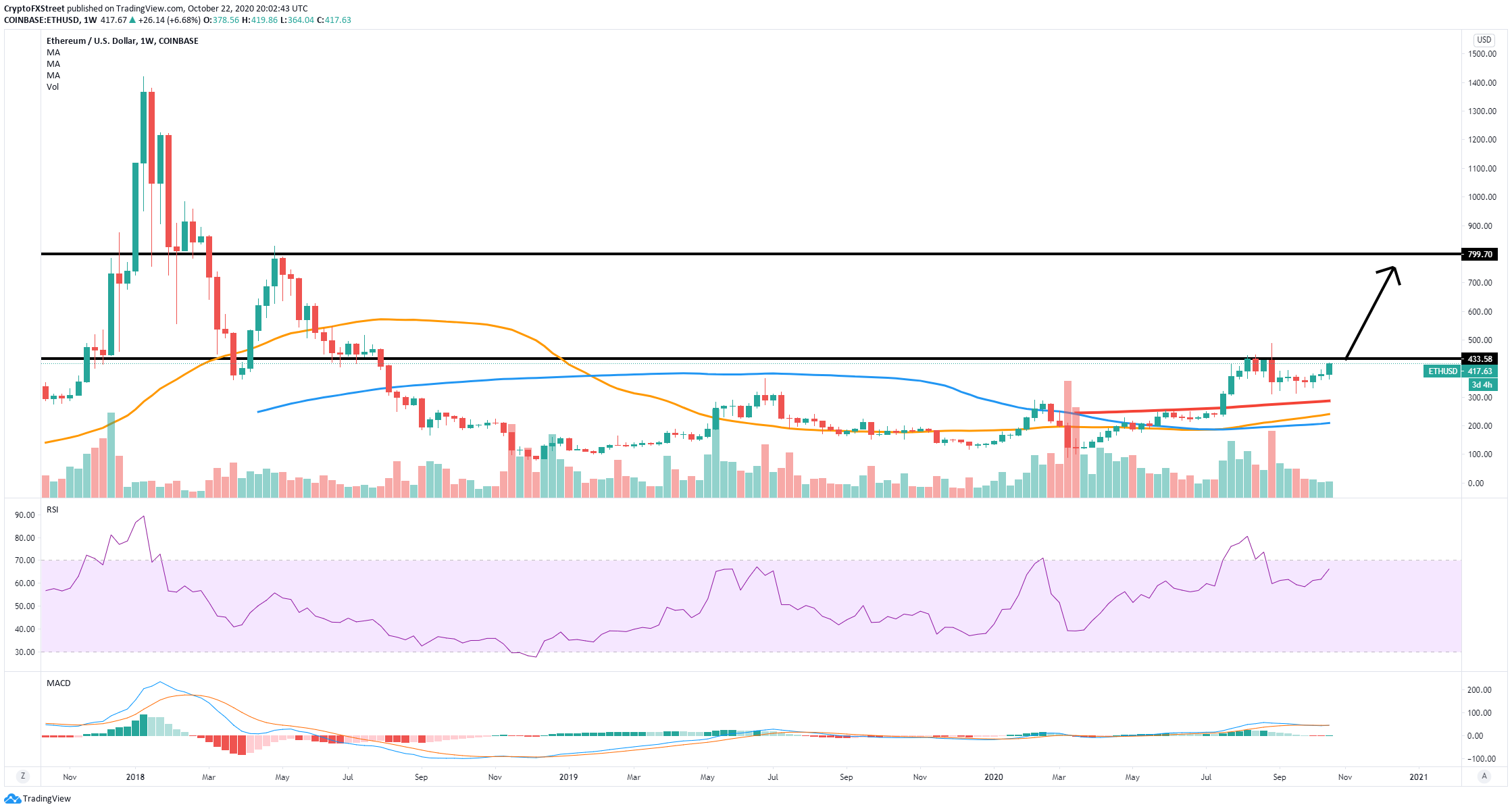
Task: Open the USD currency selector
Action: (1484, 40)
